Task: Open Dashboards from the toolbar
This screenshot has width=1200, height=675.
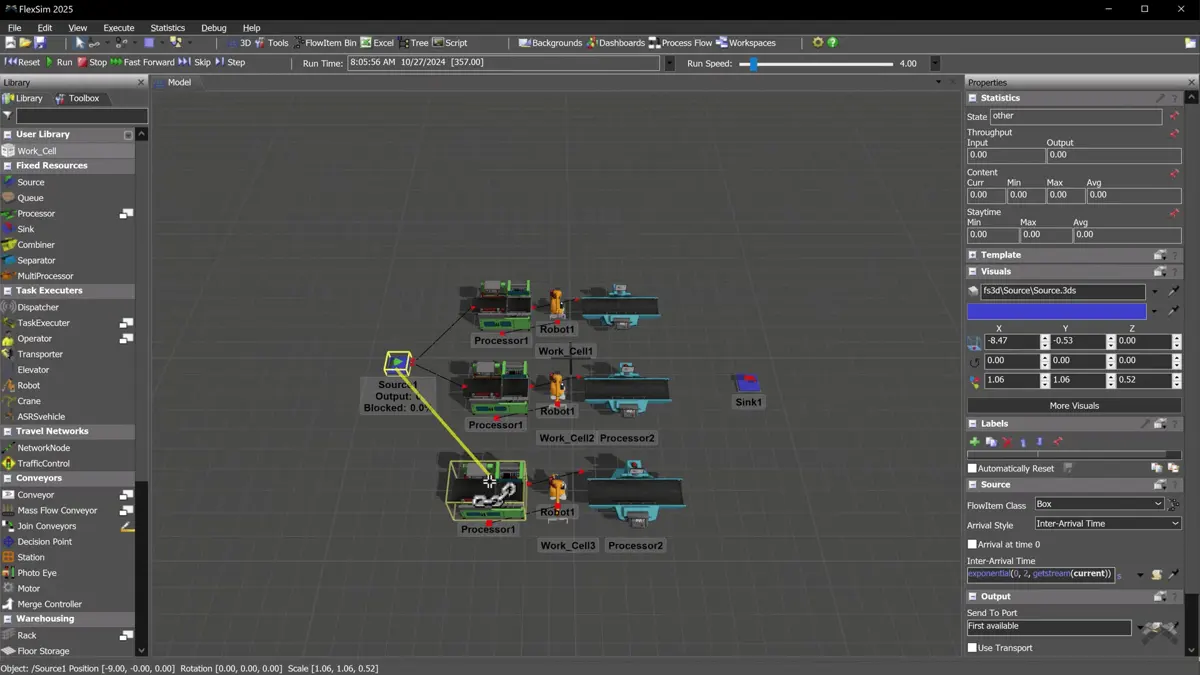Action: [x=616, y=43]
